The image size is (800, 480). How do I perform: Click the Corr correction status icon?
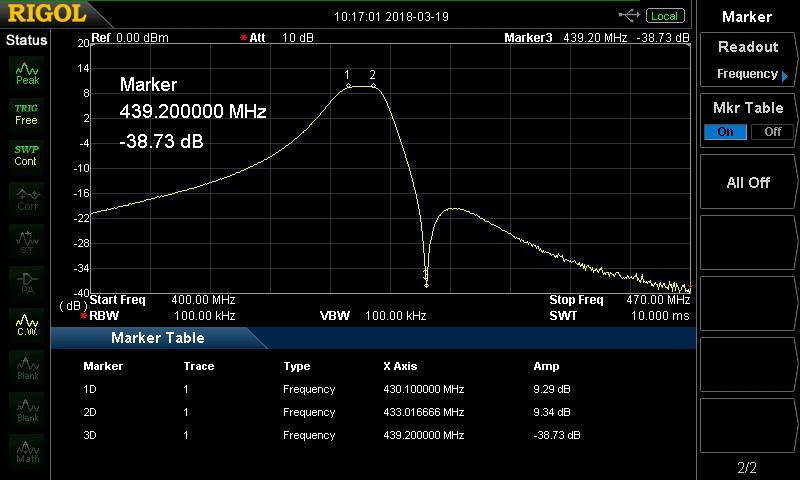27,198
